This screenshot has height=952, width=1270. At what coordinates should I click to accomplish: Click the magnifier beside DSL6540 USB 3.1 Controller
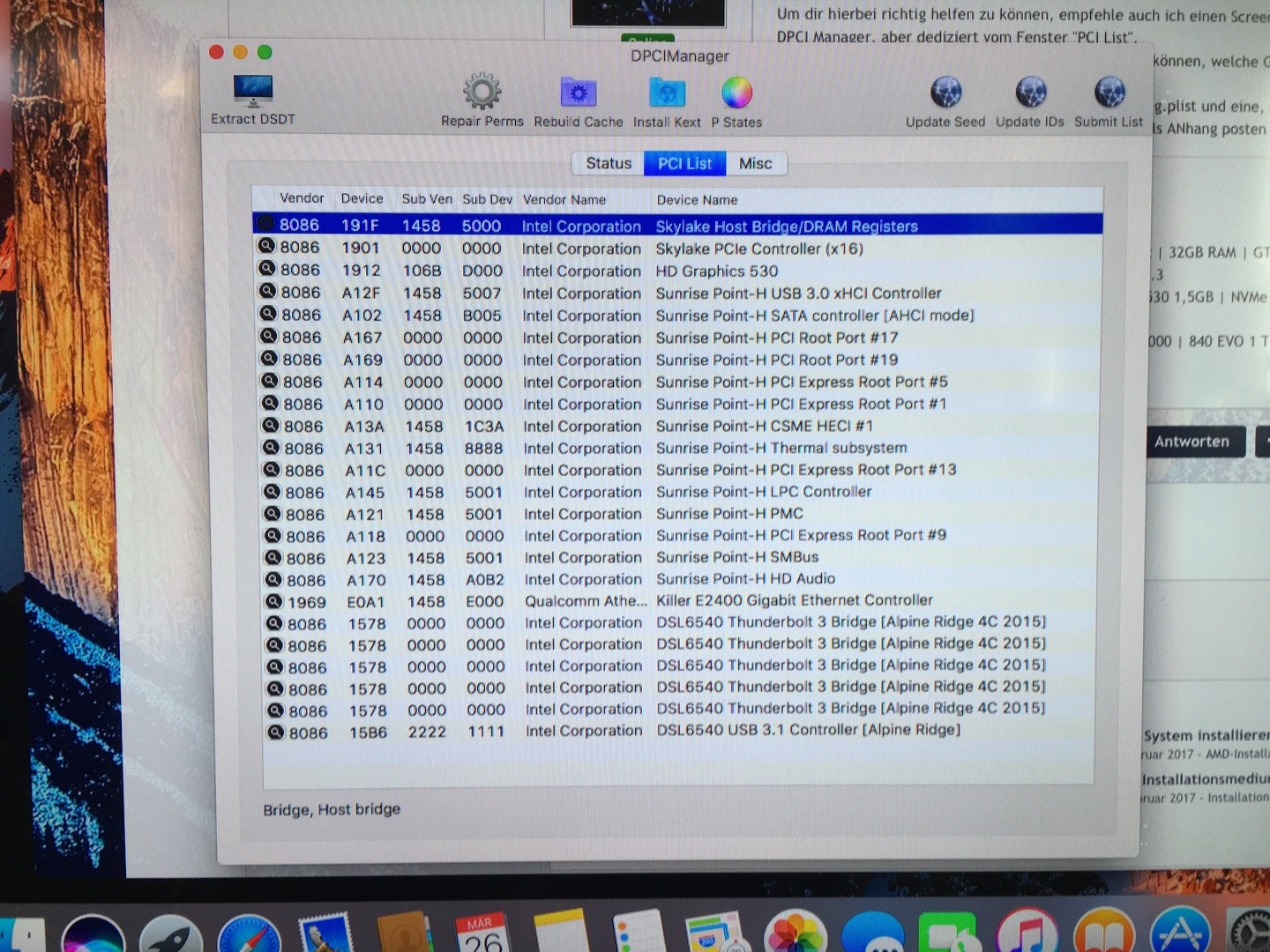[276, 732]
